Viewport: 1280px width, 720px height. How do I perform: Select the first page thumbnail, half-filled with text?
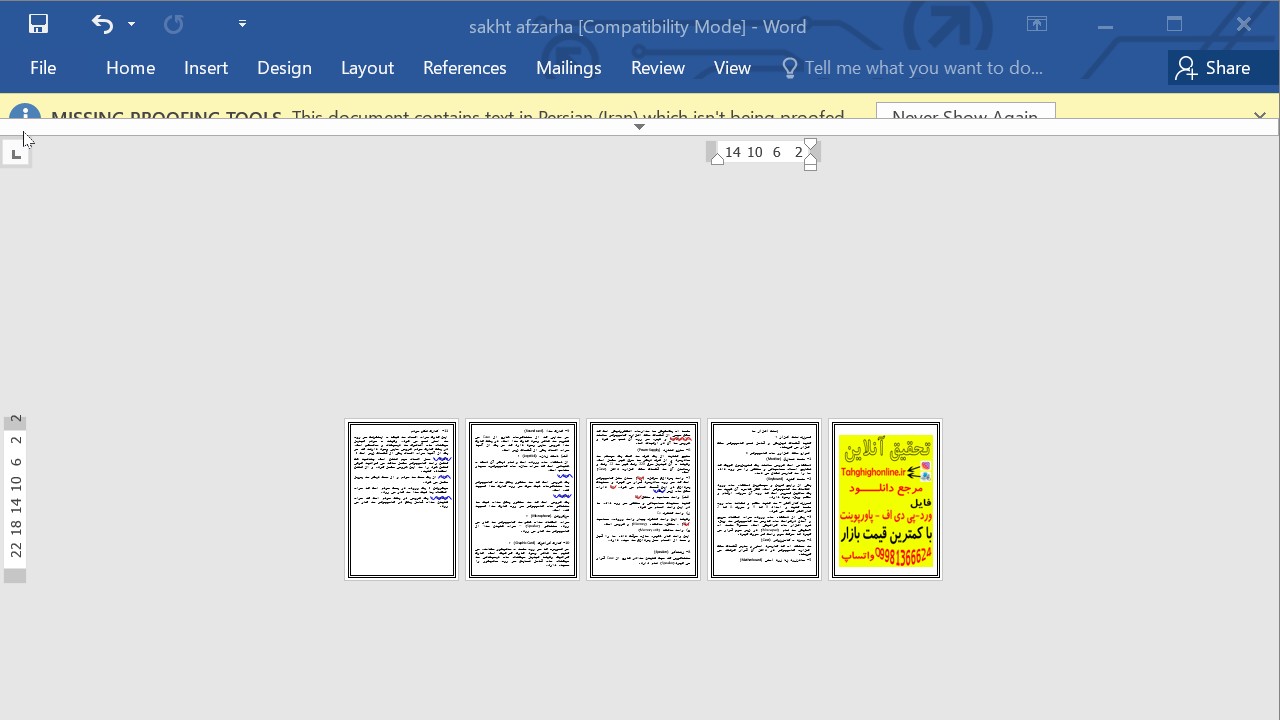401,499
